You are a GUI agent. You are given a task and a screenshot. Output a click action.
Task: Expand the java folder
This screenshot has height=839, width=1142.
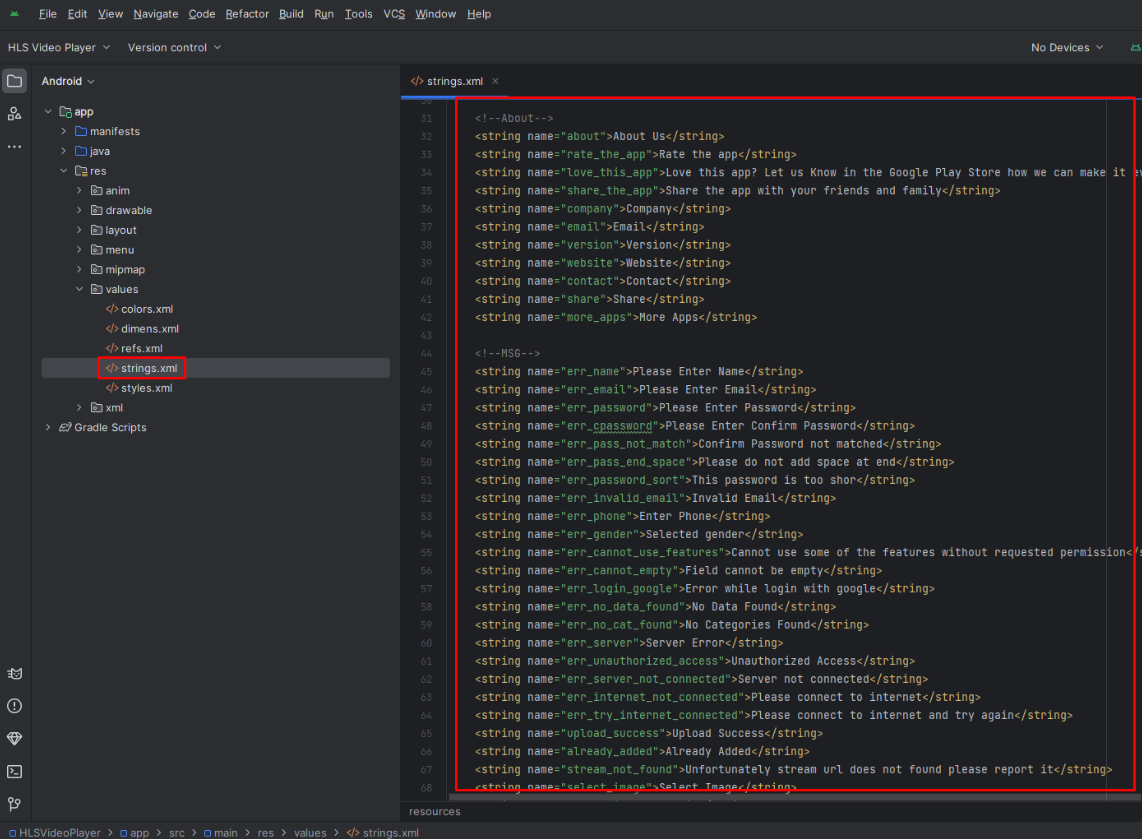(64, 151)
